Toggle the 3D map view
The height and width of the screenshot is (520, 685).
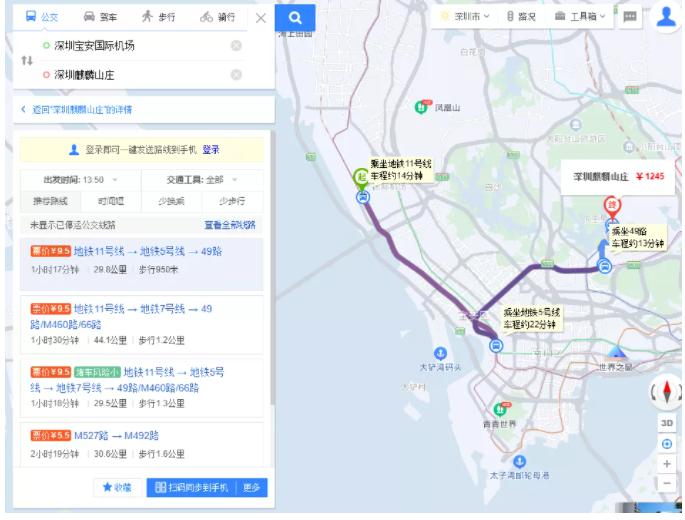(667, 423)
